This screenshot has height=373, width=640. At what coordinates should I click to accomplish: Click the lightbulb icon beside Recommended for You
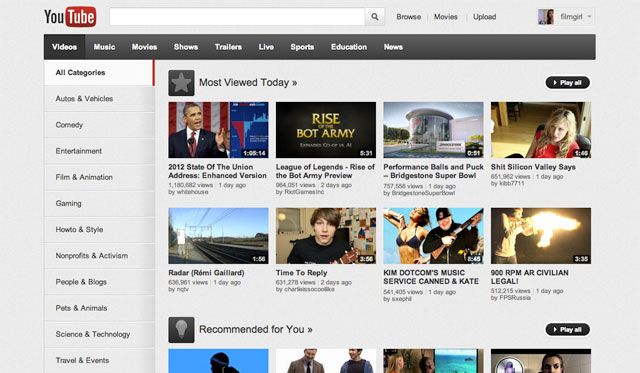point(181,330)
